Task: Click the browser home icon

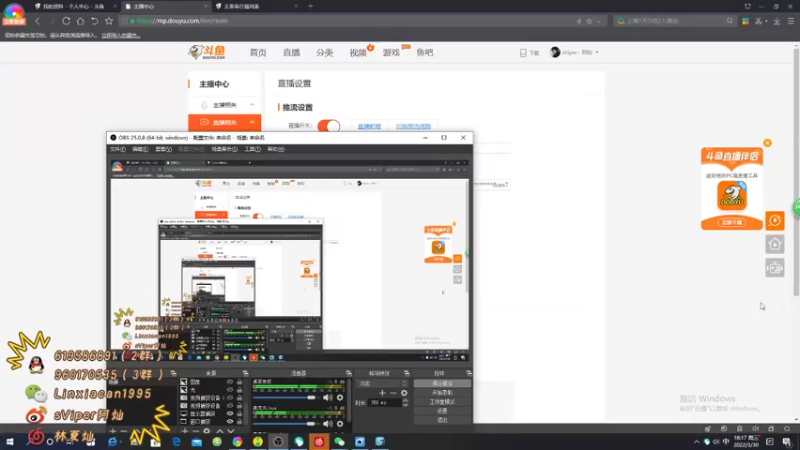Action: (80, 21)
